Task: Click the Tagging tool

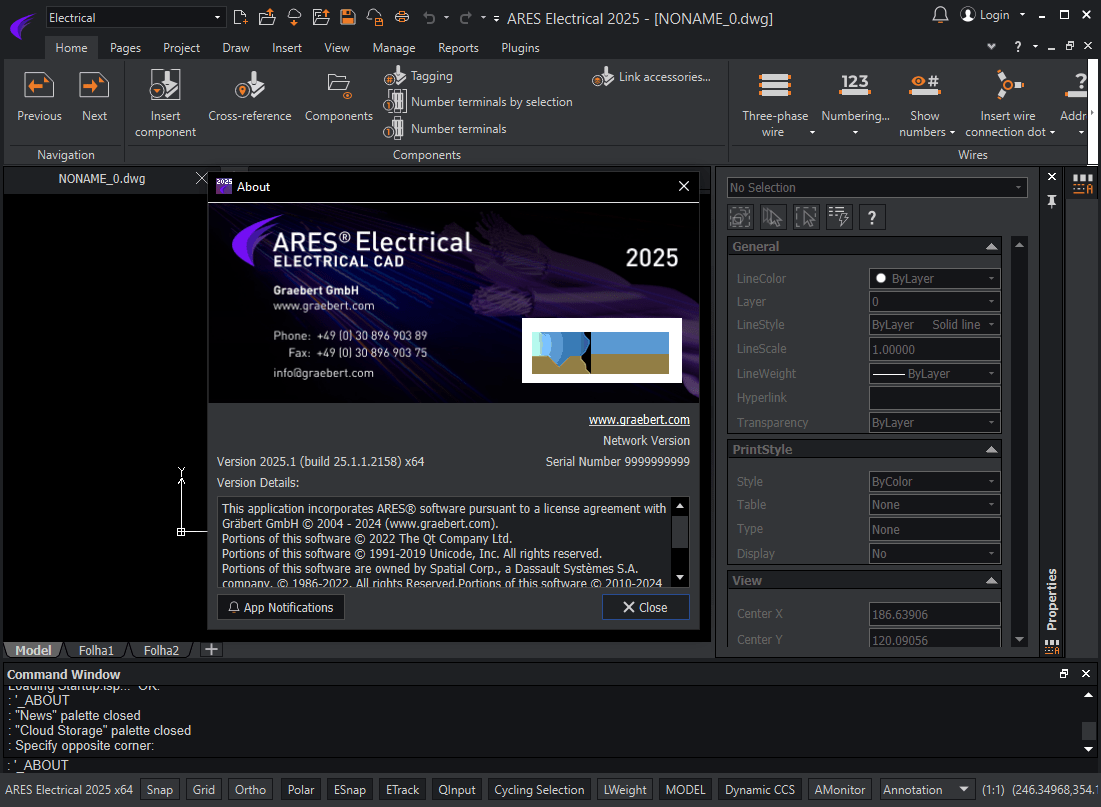Action: click(x=418, y=76)
